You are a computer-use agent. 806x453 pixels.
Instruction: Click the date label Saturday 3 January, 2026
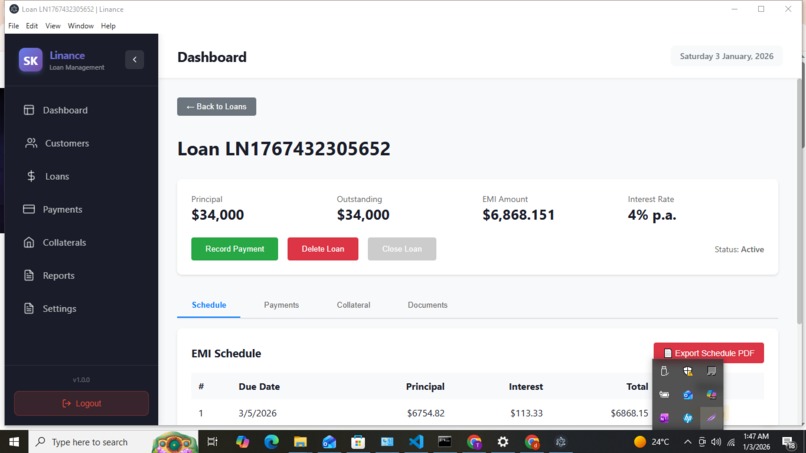coord(726,57)
